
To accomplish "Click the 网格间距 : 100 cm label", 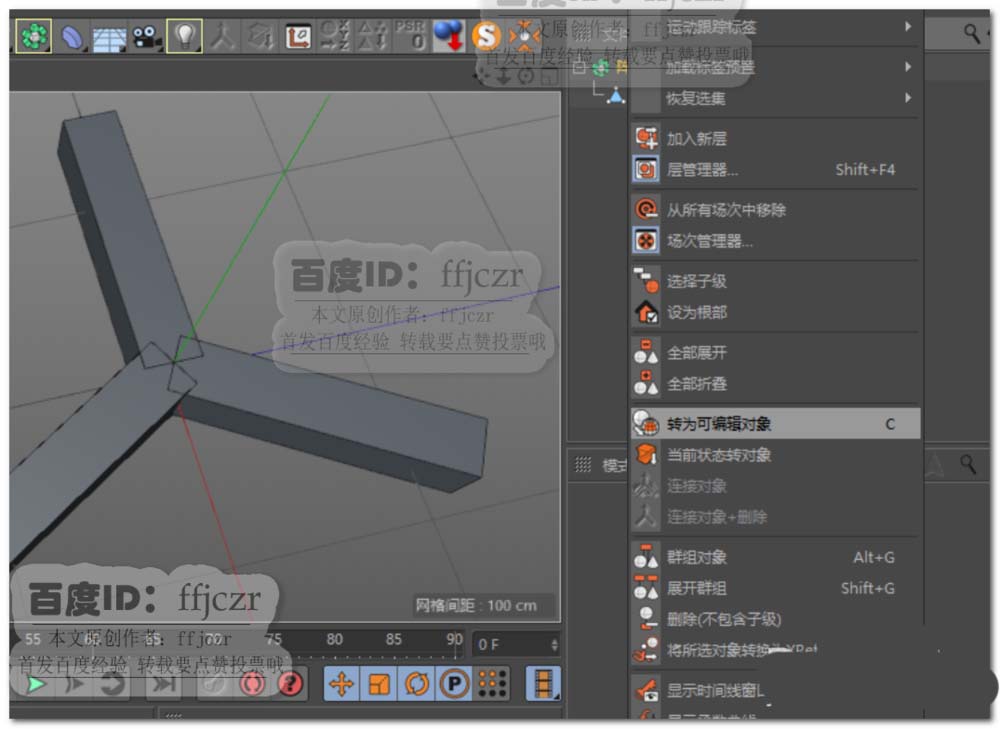I will point(476,605).
